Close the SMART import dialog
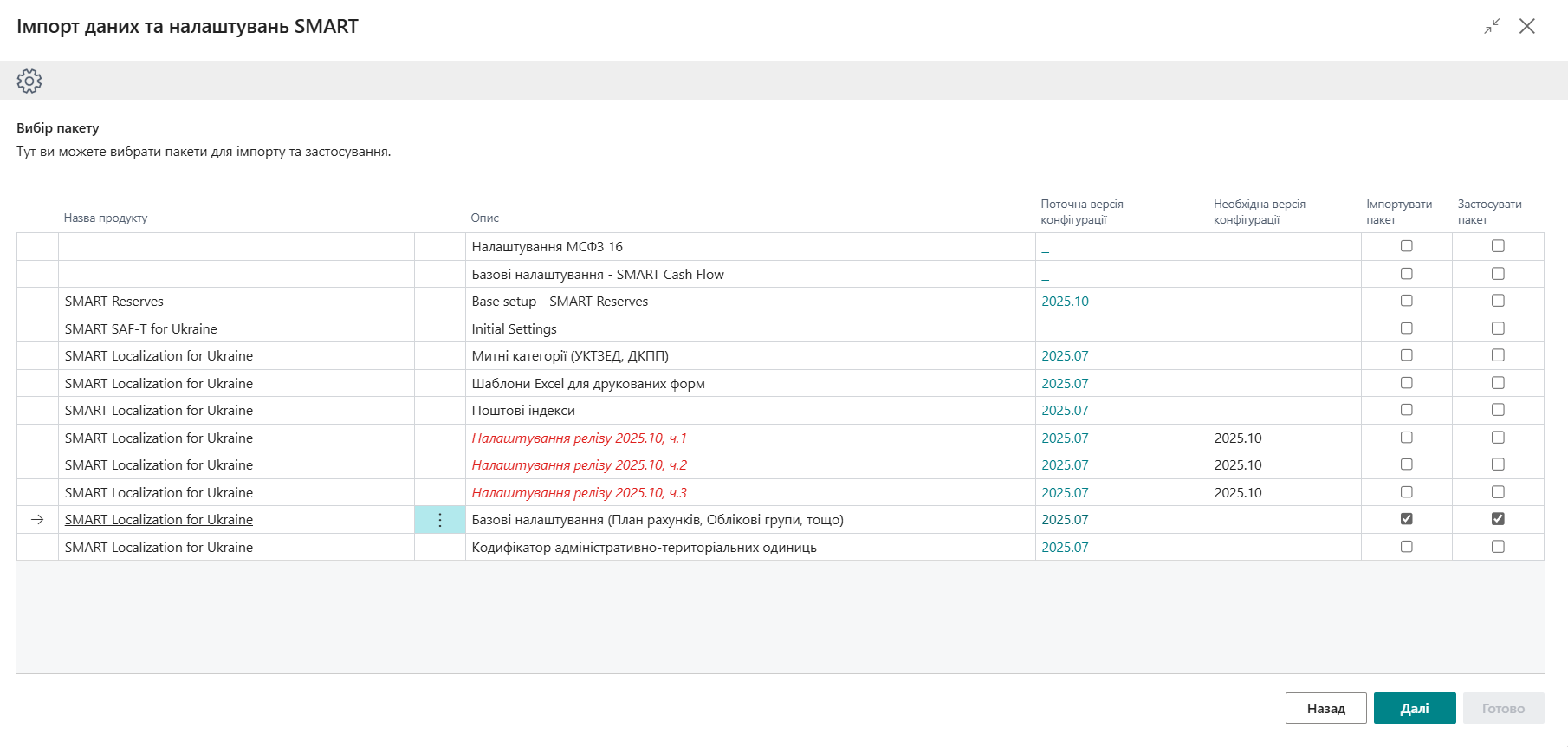The image size is (1568, 747). click(1527, 26)
